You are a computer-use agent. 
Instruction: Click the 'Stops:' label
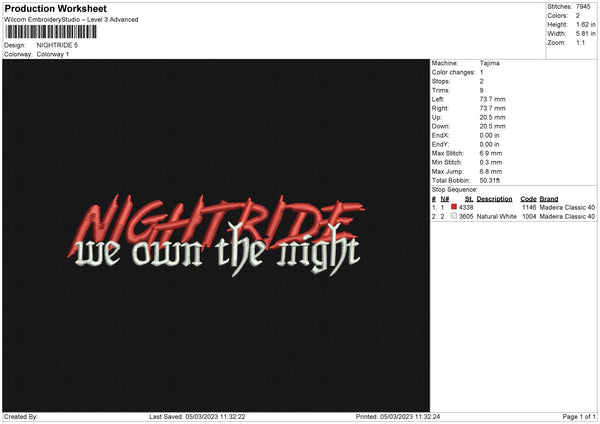440,82
